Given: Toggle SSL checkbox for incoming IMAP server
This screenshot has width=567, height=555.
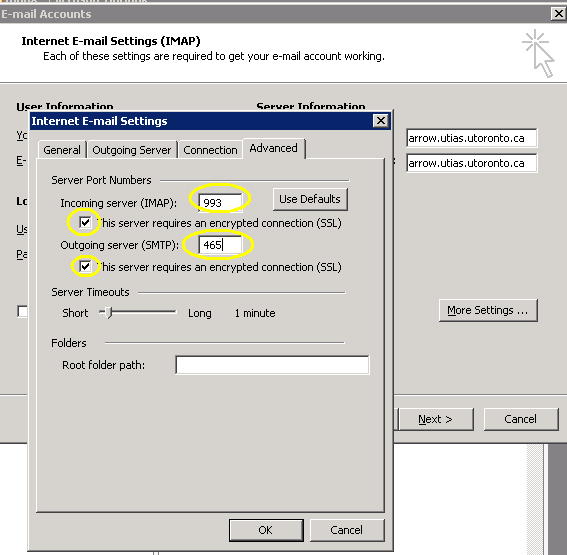Looking at the screenshot, I should click(x=85, y=222).
